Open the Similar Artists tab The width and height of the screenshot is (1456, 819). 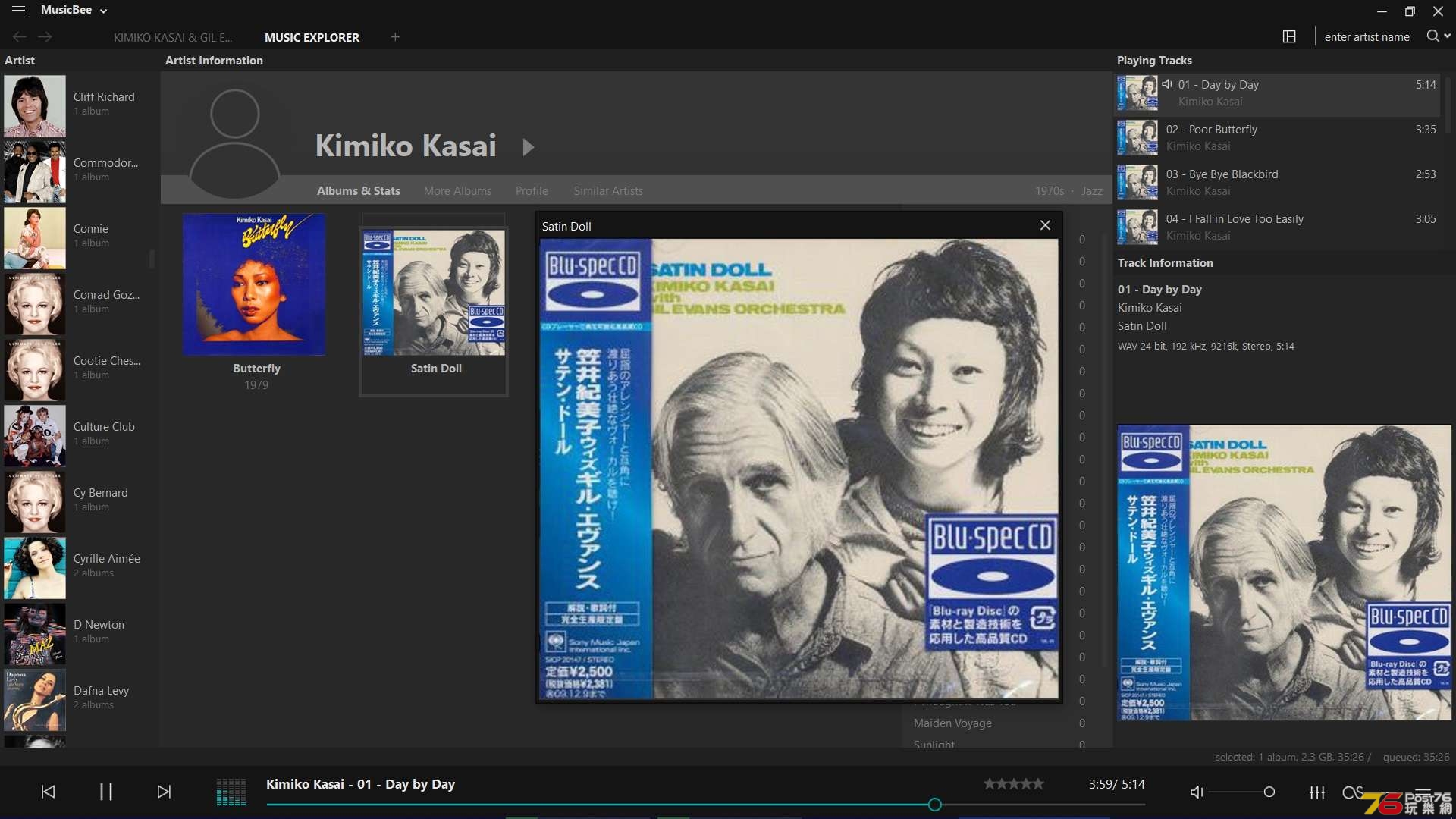[608, 191]
